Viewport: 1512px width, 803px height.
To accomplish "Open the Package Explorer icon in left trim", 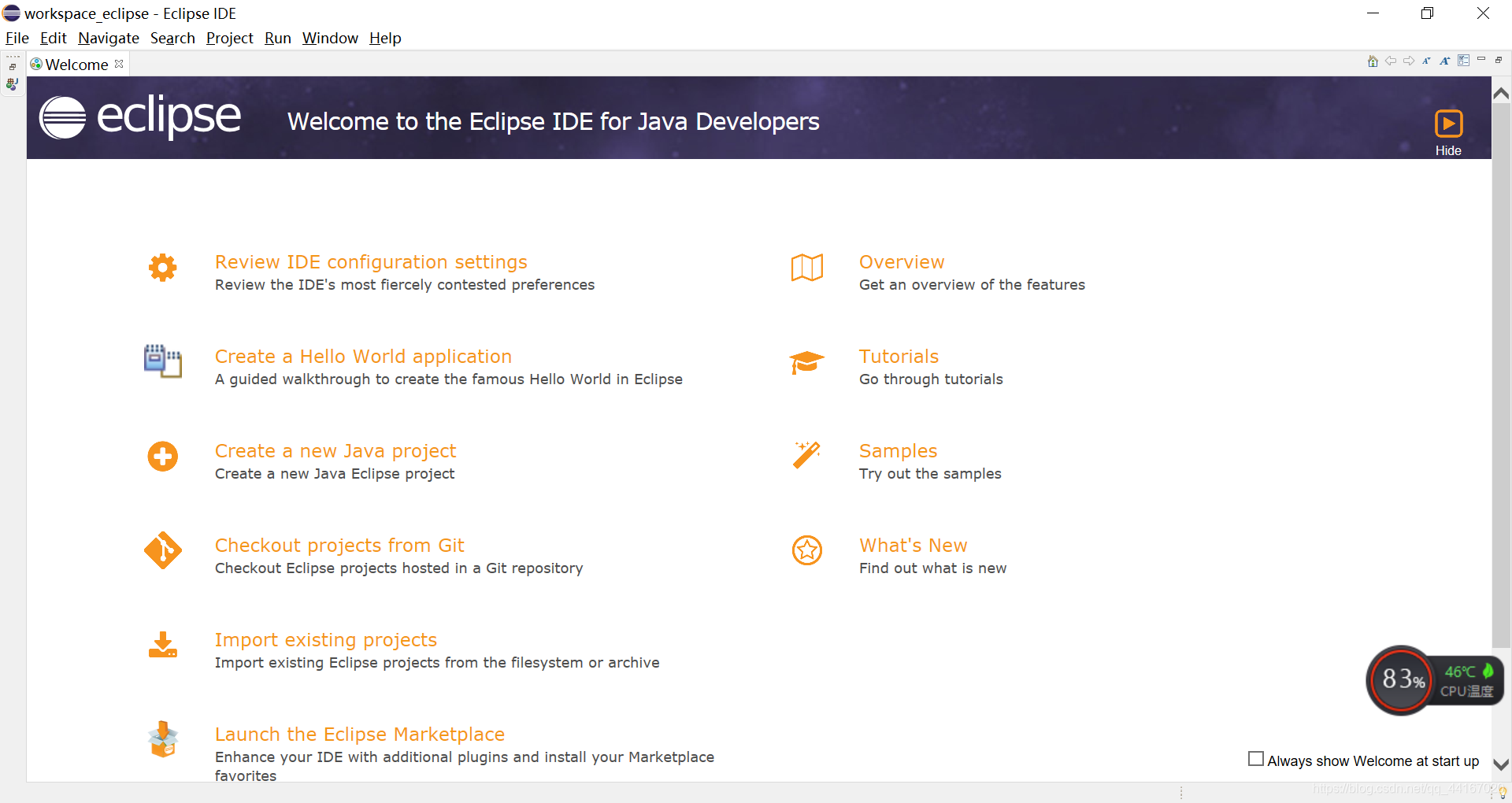I will [13, 84].
